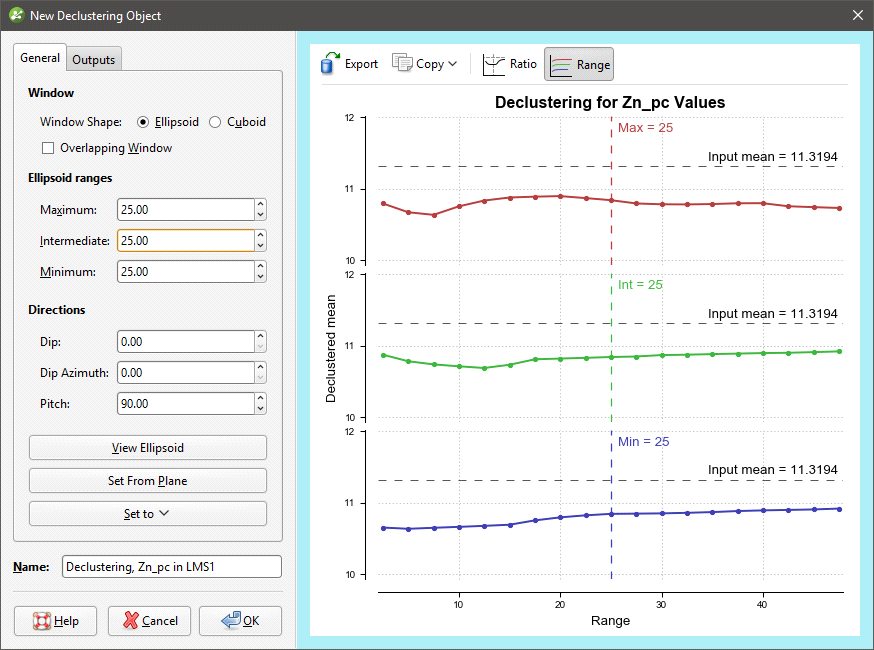Choose Cuboid window shape option
The height and width of the screenshot is (650, 874).
coord(215,122)
